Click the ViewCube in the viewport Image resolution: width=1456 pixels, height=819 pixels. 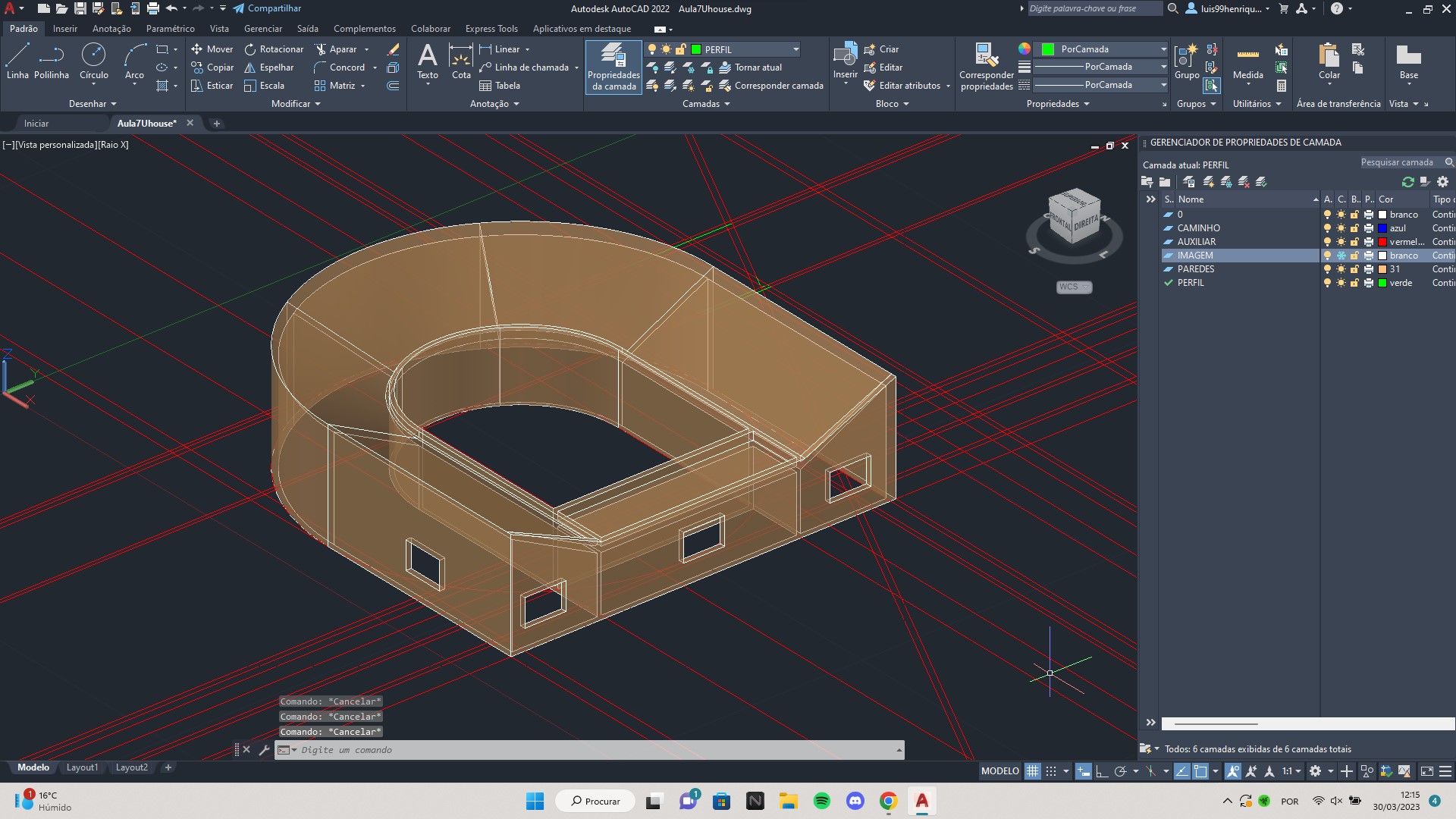pos(1074,216)
